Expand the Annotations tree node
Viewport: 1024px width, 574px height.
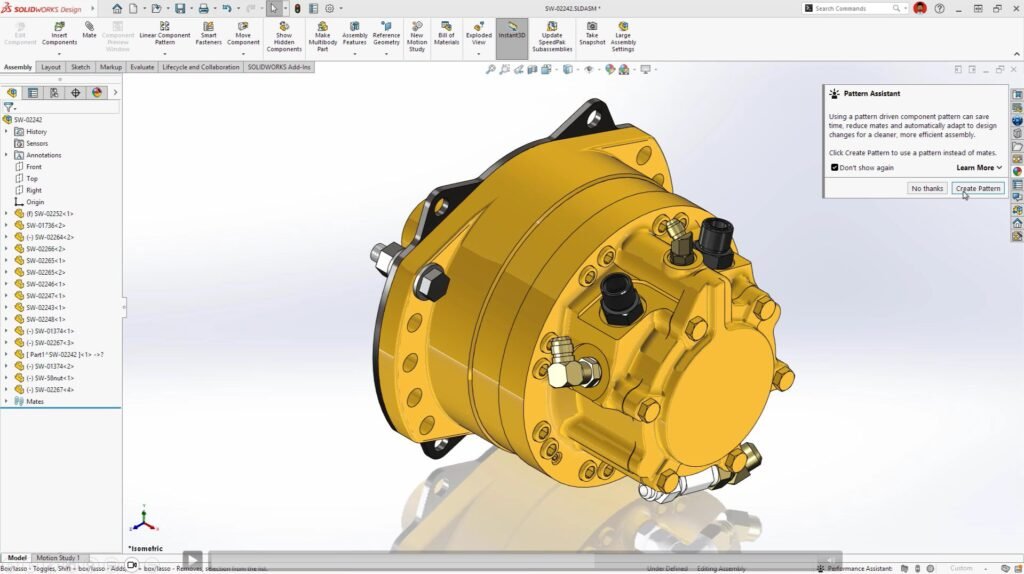pyautogui.click(x=7, y=155)
